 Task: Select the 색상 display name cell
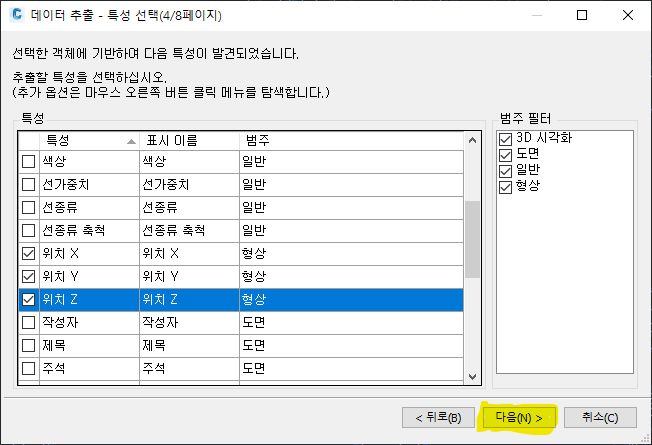[189, 161]
